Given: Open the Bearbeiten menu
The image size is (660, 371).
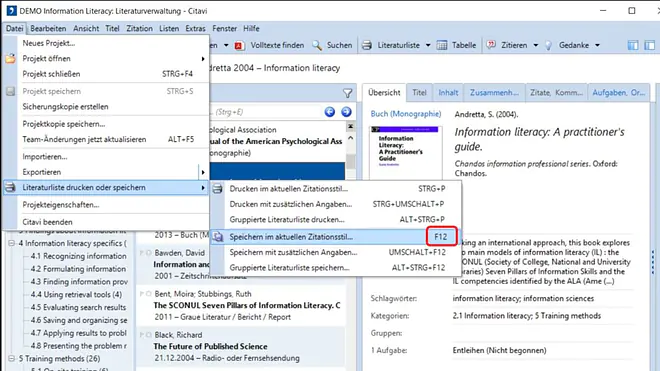Looking at the screenshot, I should pyautogui.click(x=48, y=29).
